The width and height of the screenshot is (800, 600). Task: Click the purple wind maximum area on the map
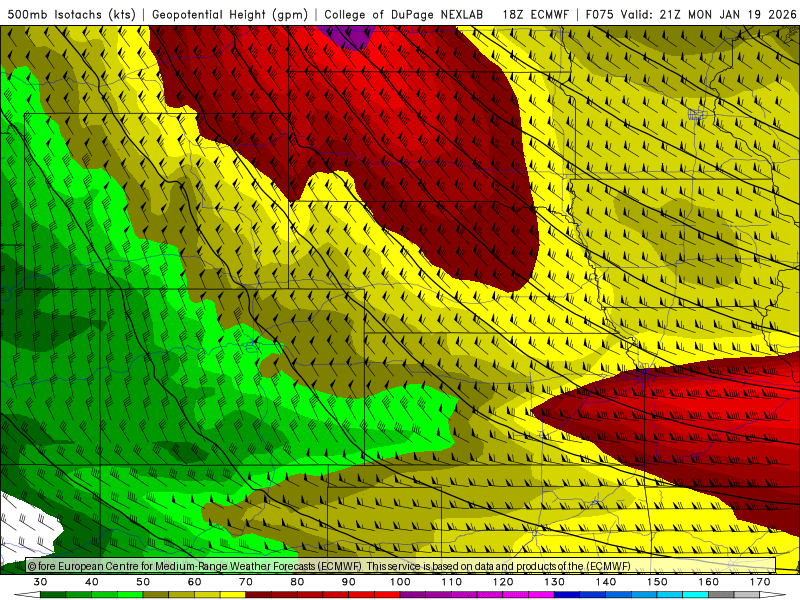tap(348, 36)
